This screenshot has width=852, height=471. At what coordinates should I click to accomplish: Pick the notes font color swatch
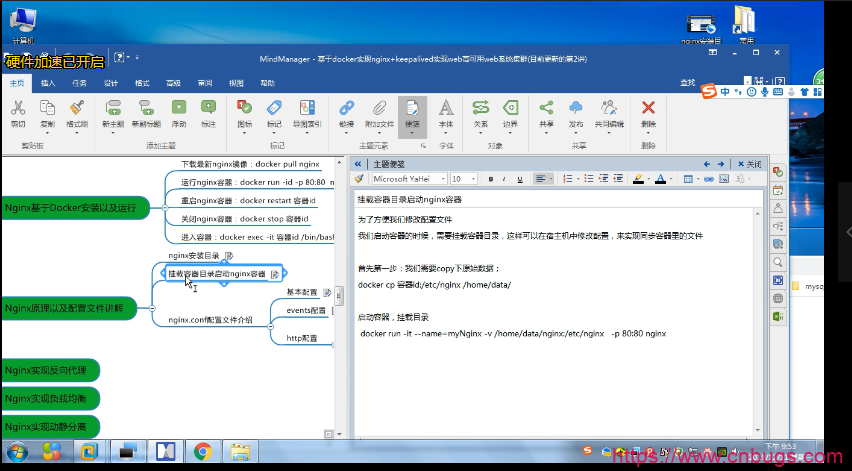point(659,179)
